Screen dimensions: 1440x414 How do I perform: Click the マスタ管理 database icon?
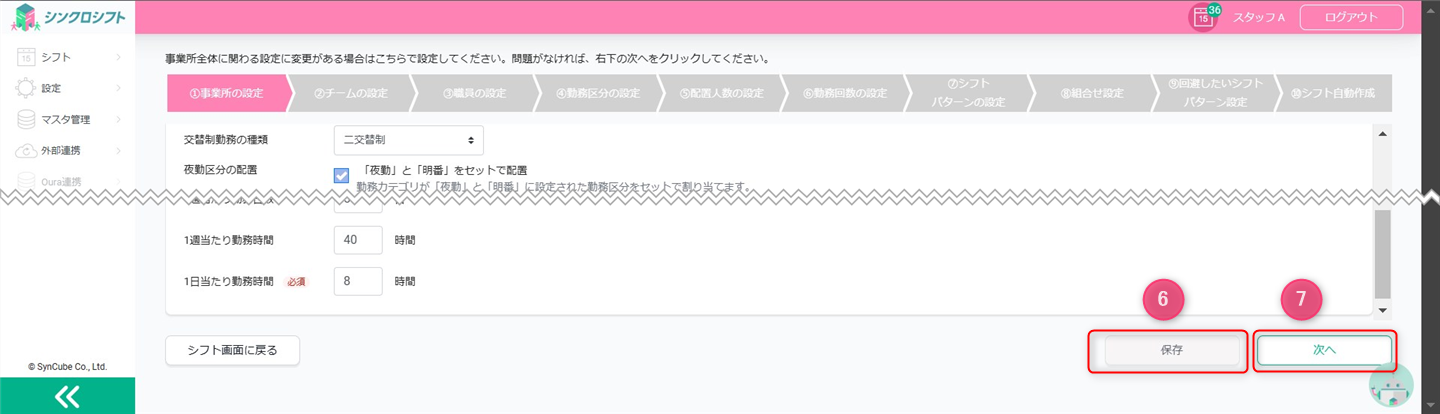(27, 119)
